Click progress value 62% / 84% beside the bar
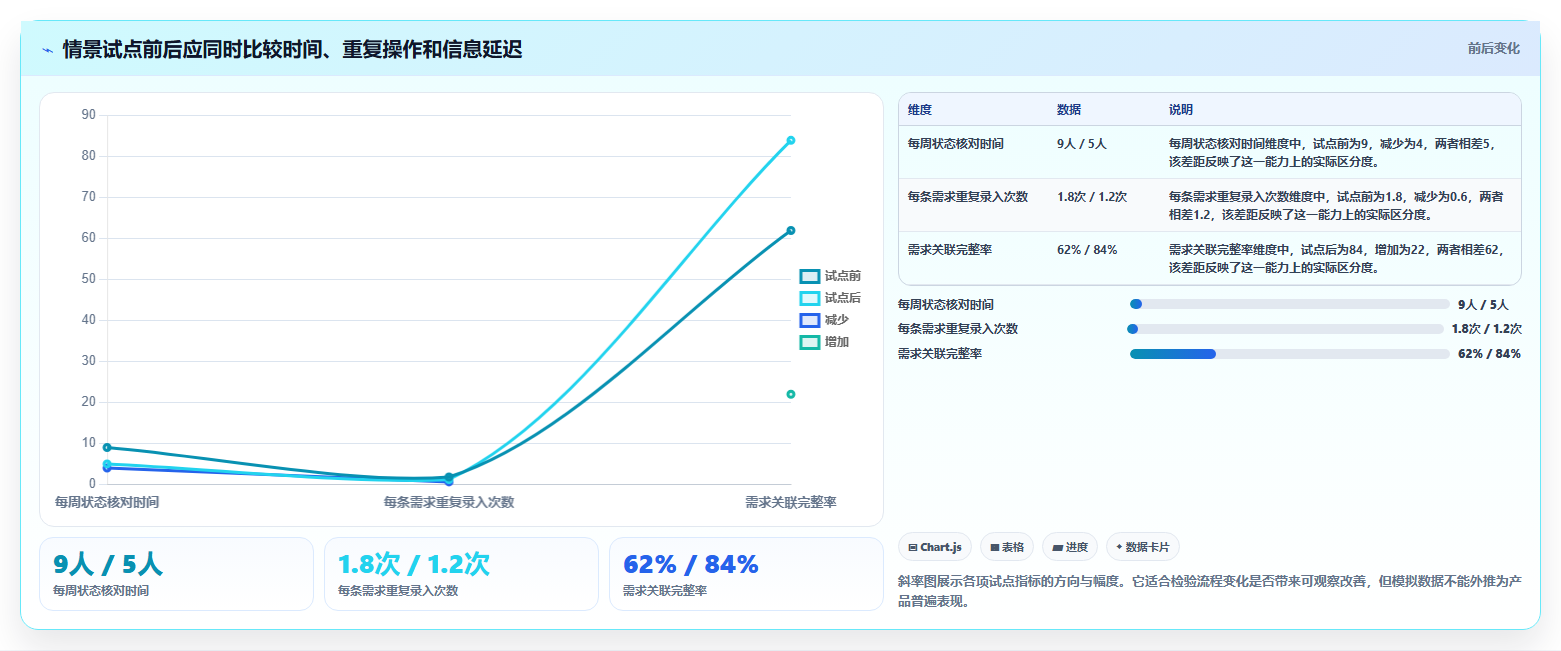This screenshot has height=651, width=1561. point(1489,354)
